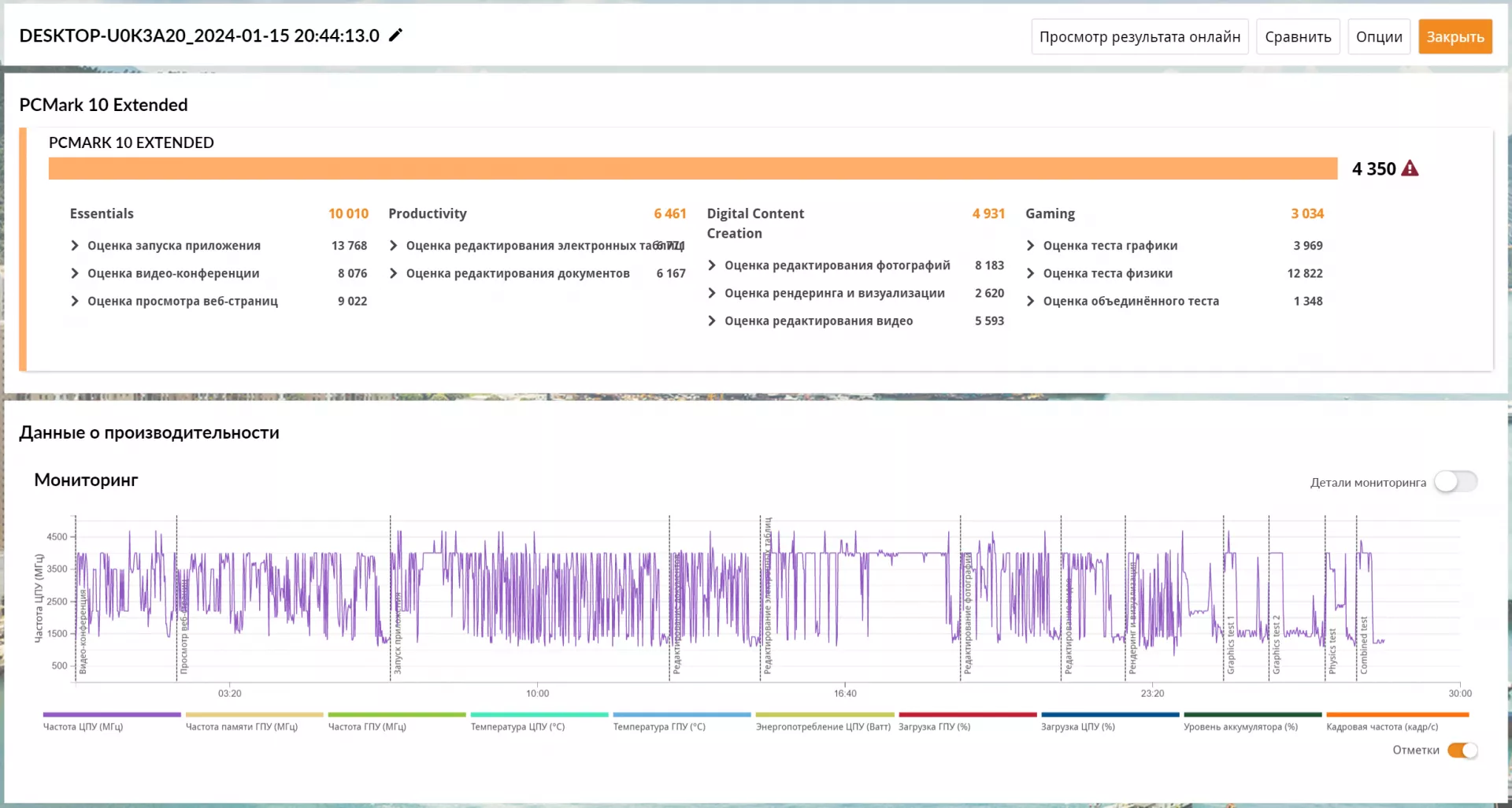Click the Сравнить button

click(1298, 37)
